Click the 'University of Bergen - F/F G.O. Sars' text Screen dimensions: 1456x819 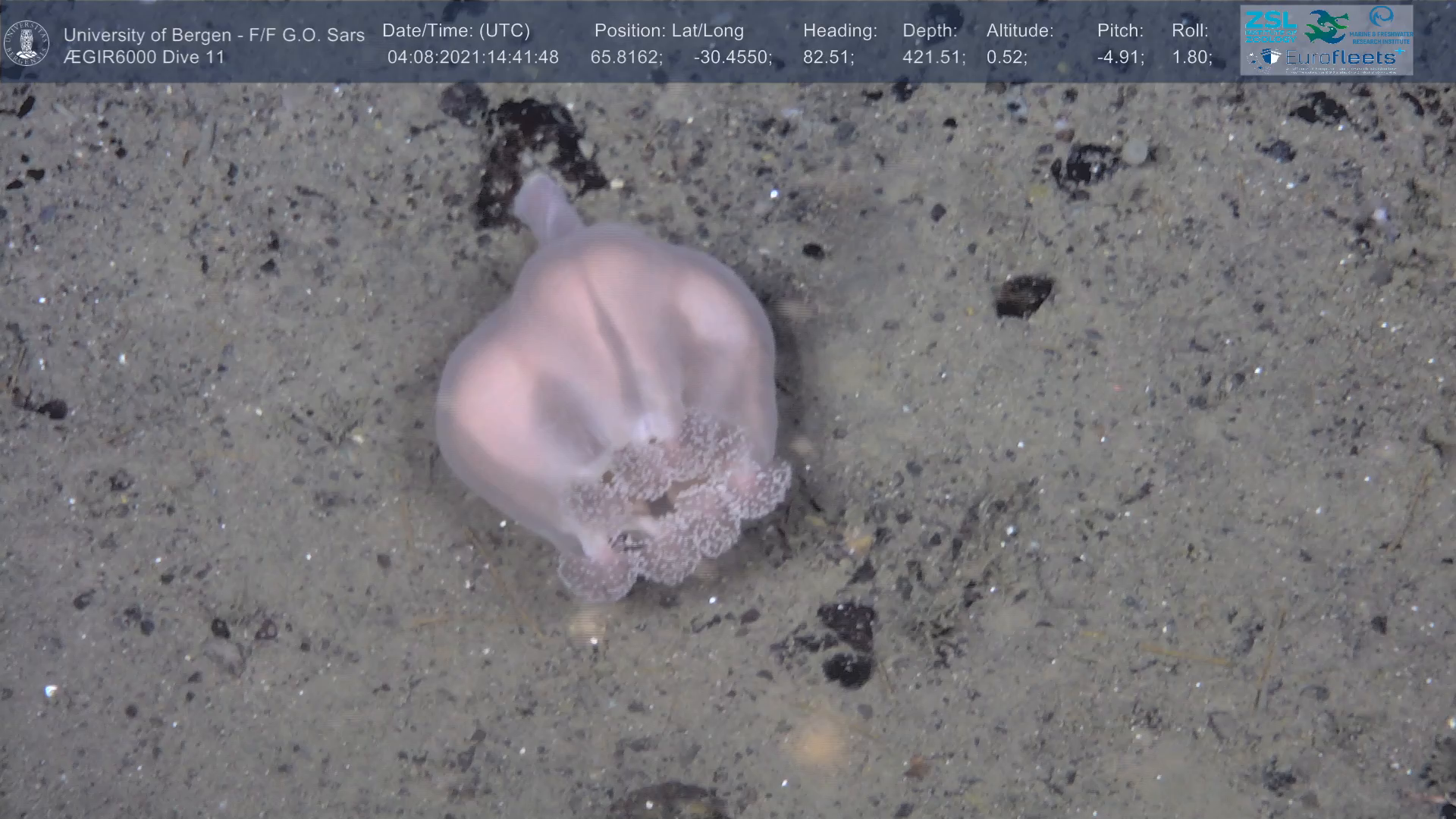[214, 35]
